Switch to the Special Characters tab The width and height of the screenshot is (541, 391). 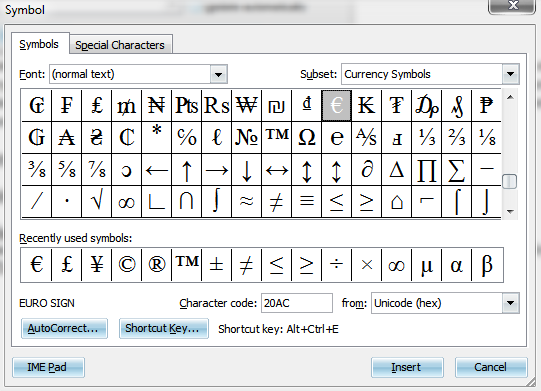120,45
